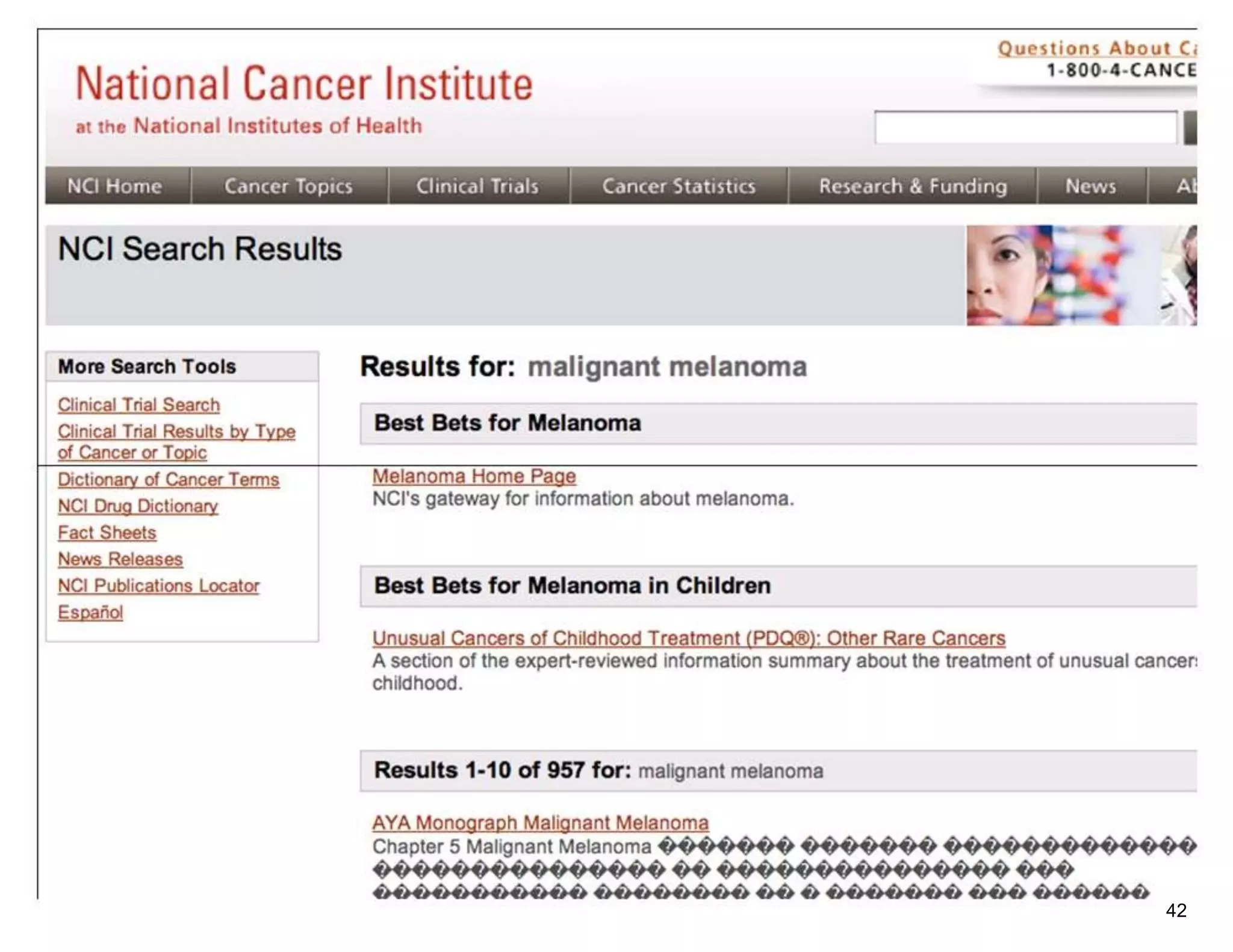Screen dimensions: 1233x952
Task: Open NCI Publications Locator link
Action: (159, 586)
